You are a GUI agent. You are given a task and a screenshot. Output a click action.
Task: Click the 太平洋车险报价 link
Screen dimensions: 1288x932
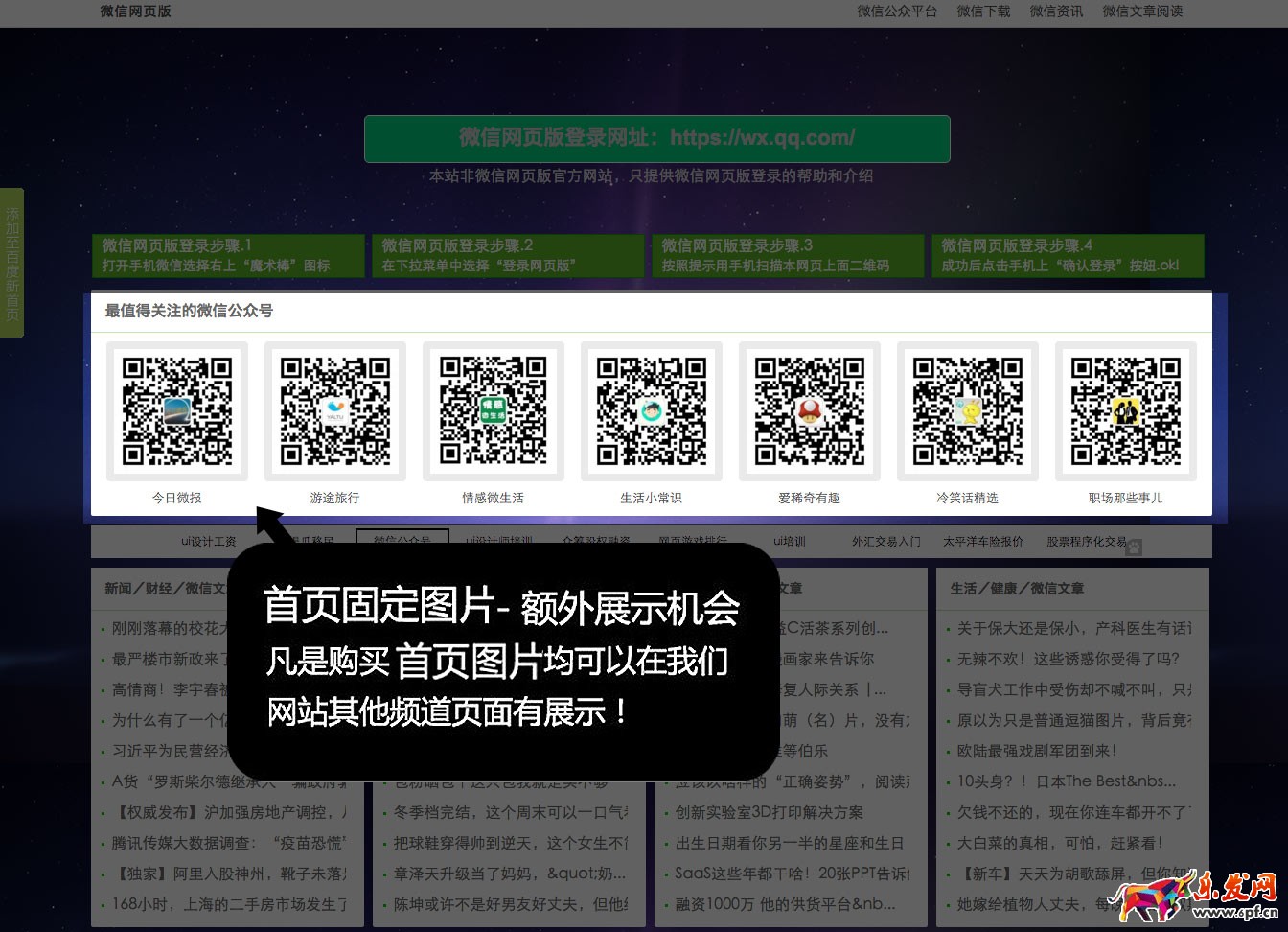point(982,542)
